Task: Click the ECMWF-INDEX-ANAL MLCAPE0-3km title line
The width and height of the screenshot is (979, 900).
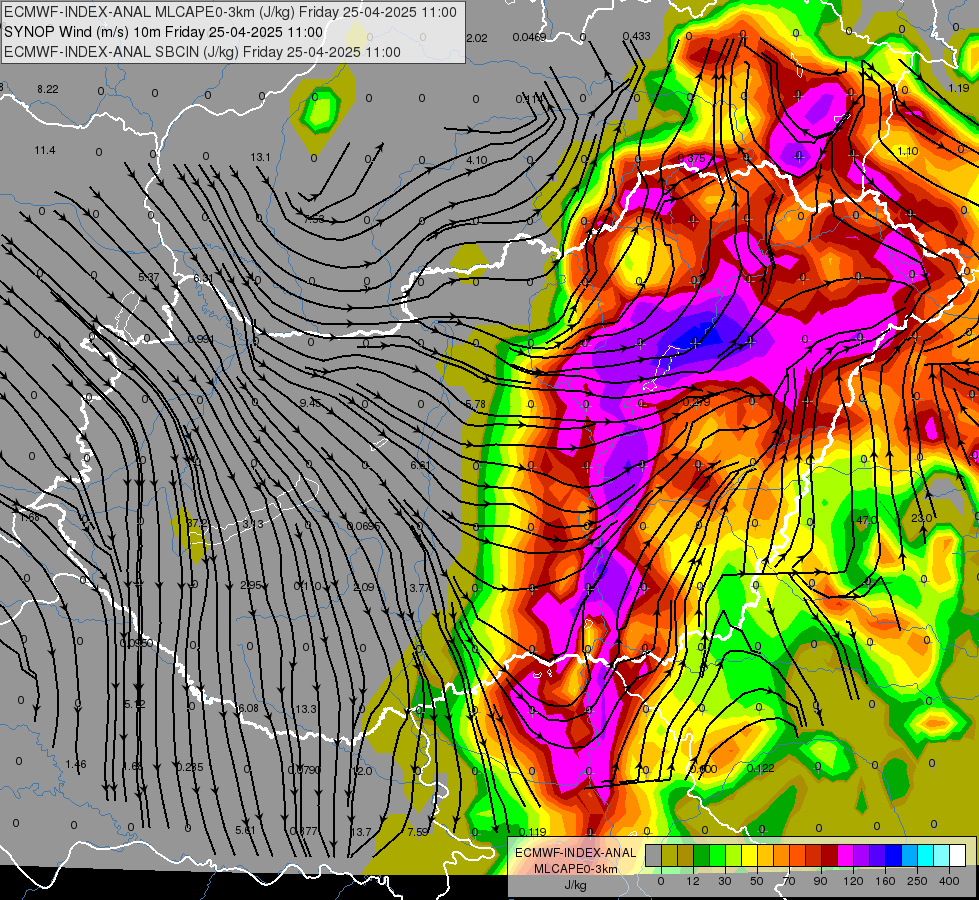Action: (x=230, y=12)
